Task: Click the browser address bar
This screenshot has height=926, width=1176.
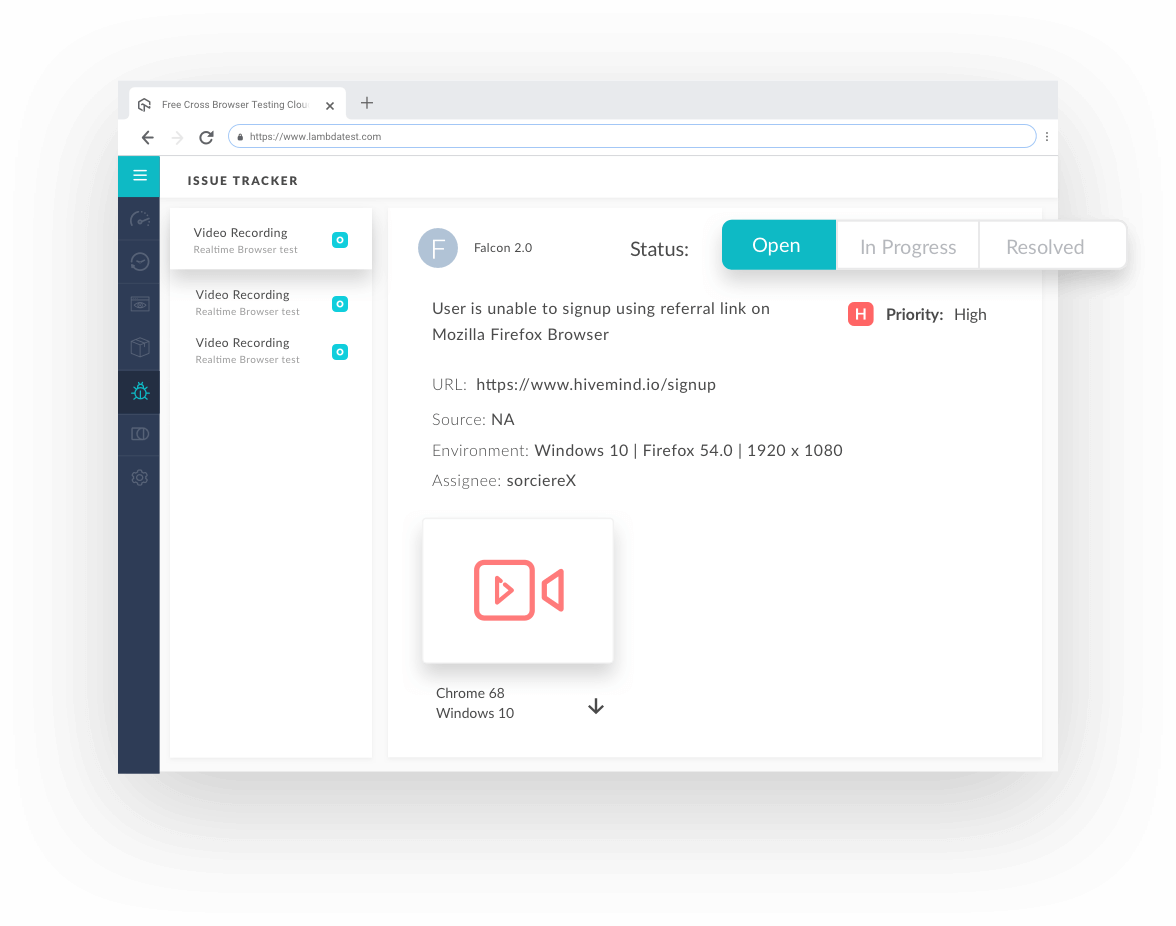Action: pos(632,137)
